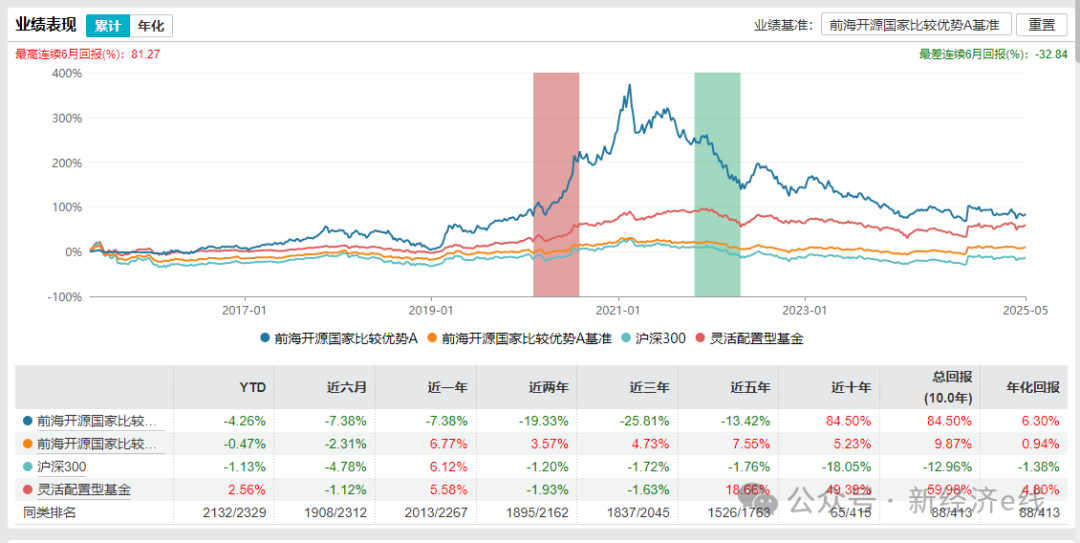Open the 灵活配置型基金 link in table

[x=83, y=490]
